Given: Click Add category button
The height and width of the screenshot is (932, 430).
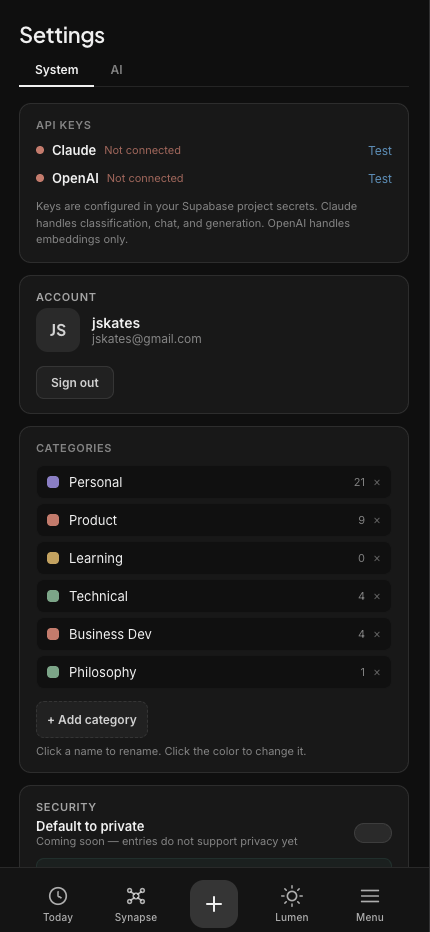Looking at the screenshot, I should click(x=92, y=720).
